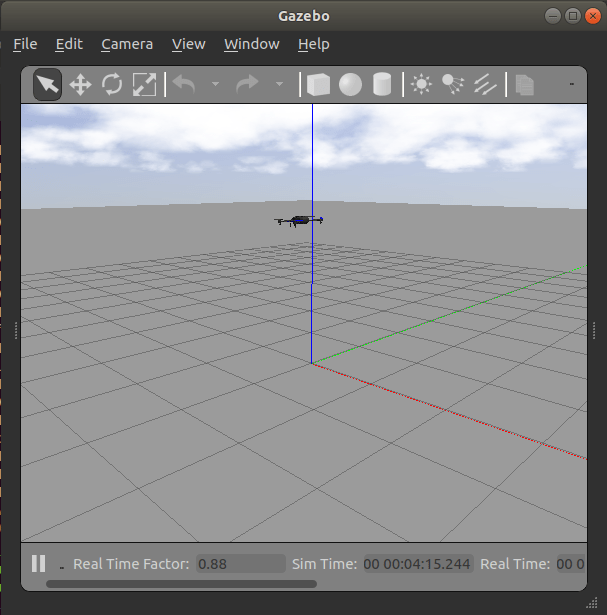
Task: Click the horizontal scrollbar in bottom bar
Action: 182,584
